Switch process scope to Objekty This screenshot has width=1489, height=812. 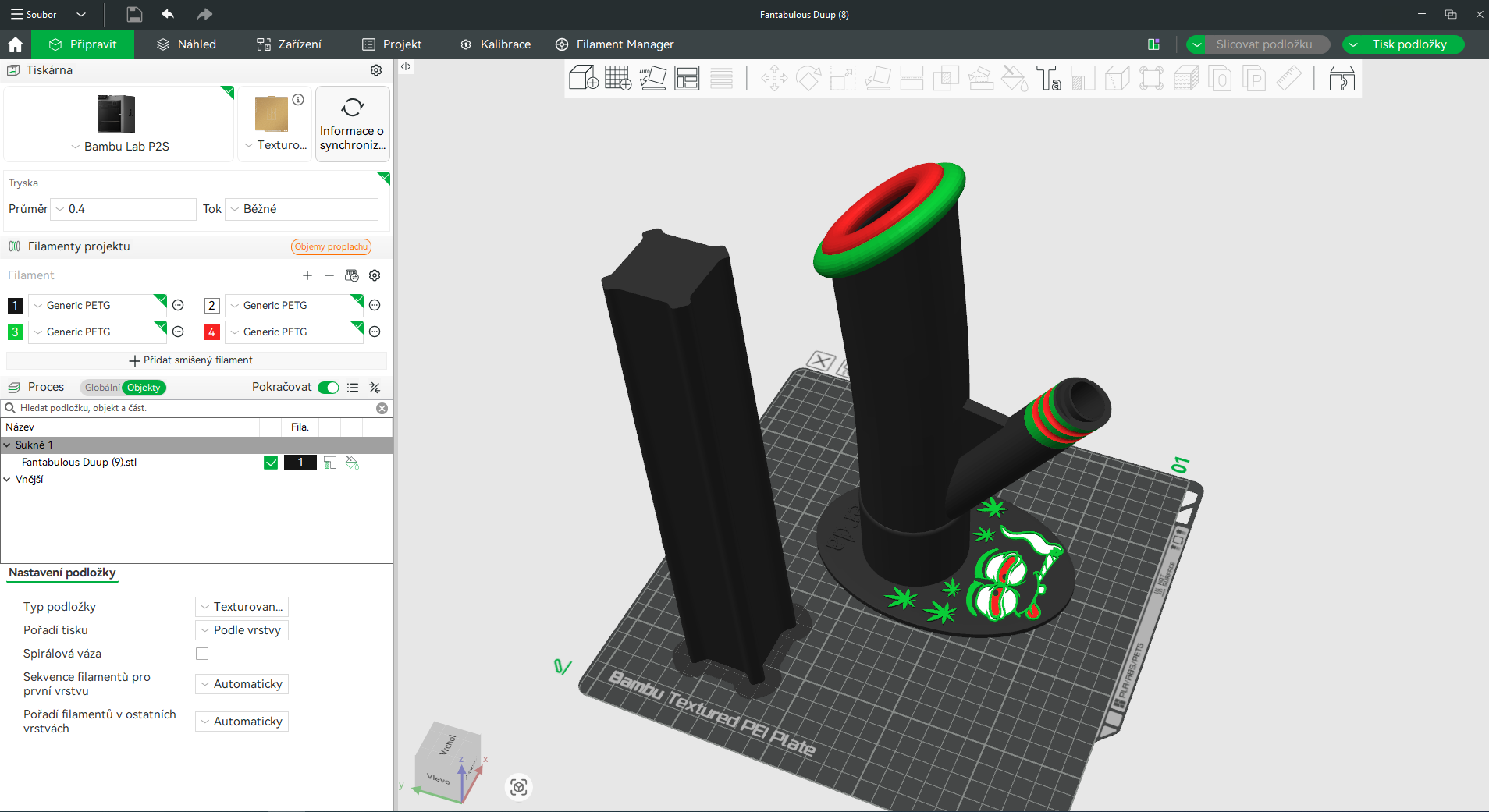pos(144,388)
